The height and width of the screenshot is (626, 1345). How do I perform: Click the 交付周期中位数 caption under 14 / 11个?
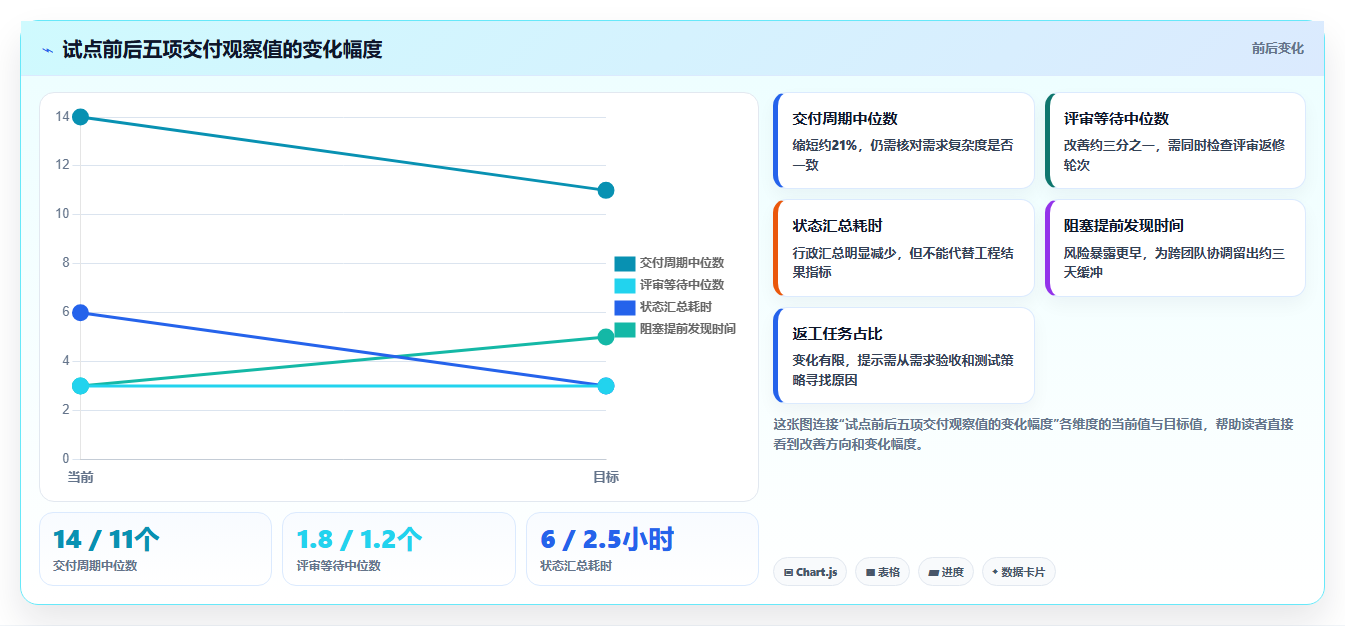95,566
